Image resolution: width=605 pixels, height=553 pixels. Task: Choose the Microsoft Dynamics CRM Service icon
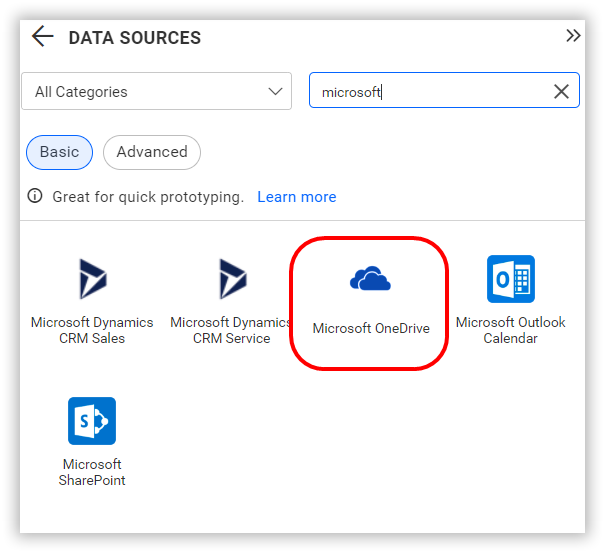pyautogui.click(x=232, y=279)
